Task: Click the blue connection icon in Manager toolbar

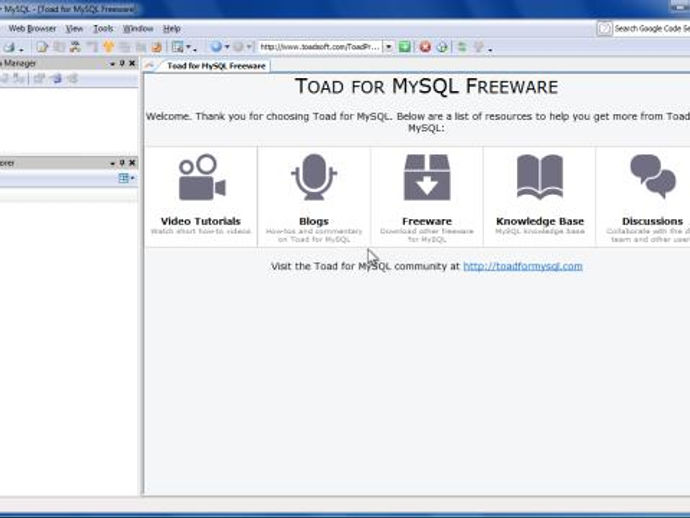Action: [56, 79]
